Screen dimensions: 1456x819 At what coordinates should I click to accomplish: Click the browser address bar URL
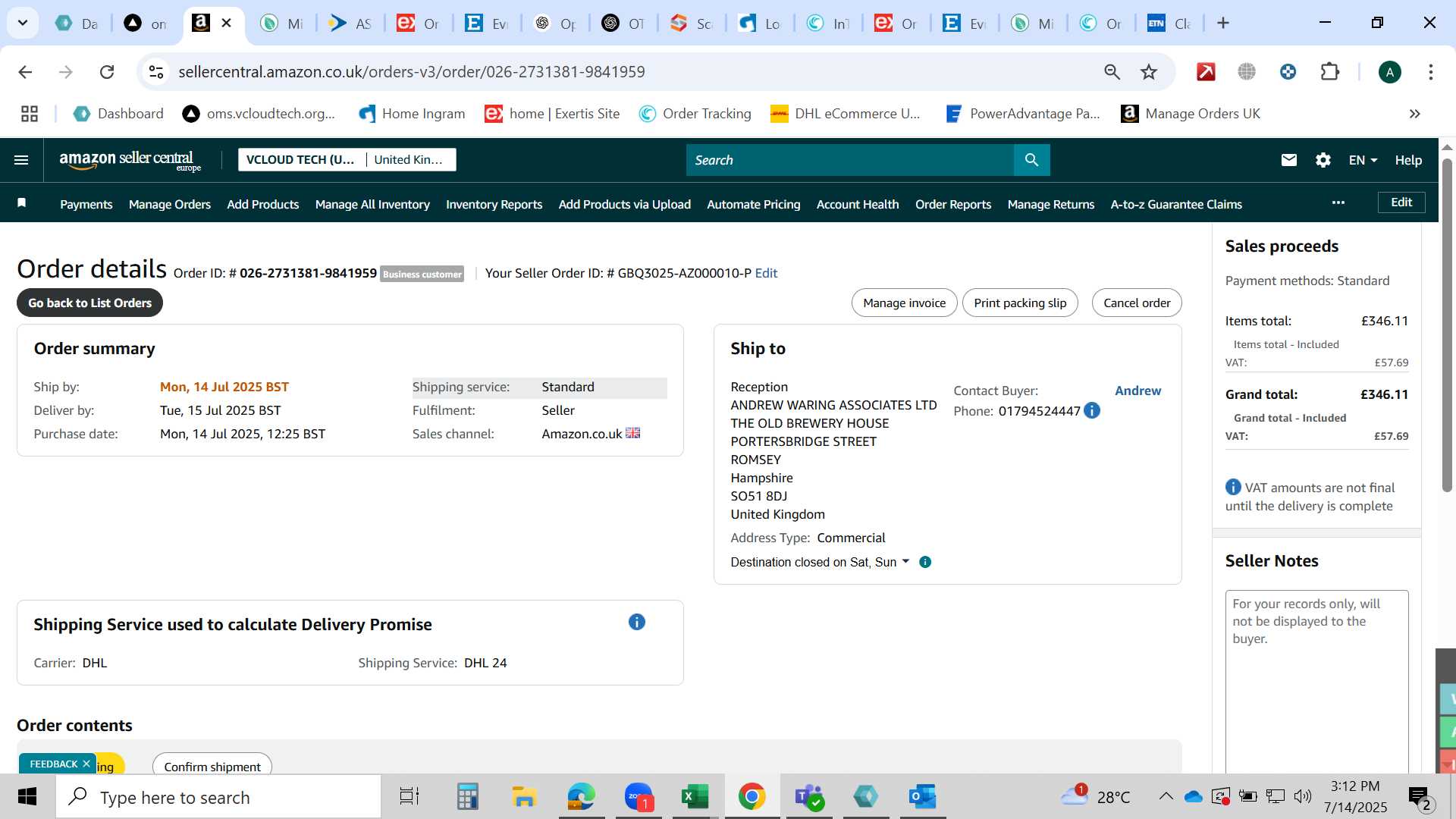pyautogui.click(x=411, y=72)
